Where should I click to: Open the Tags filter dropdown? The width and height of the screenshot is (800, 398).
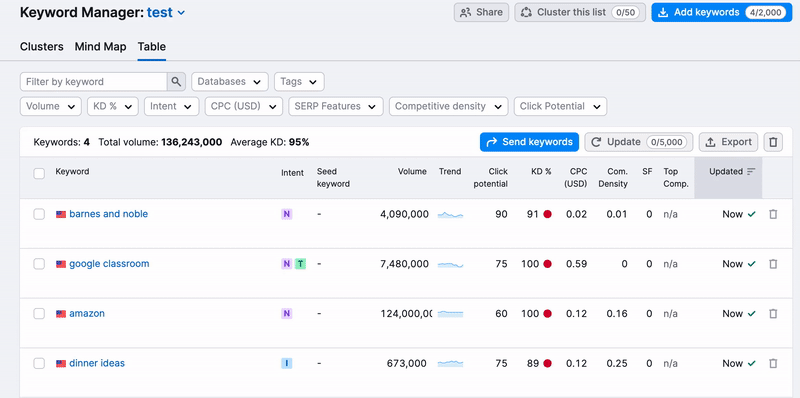[x=299, y=82]
